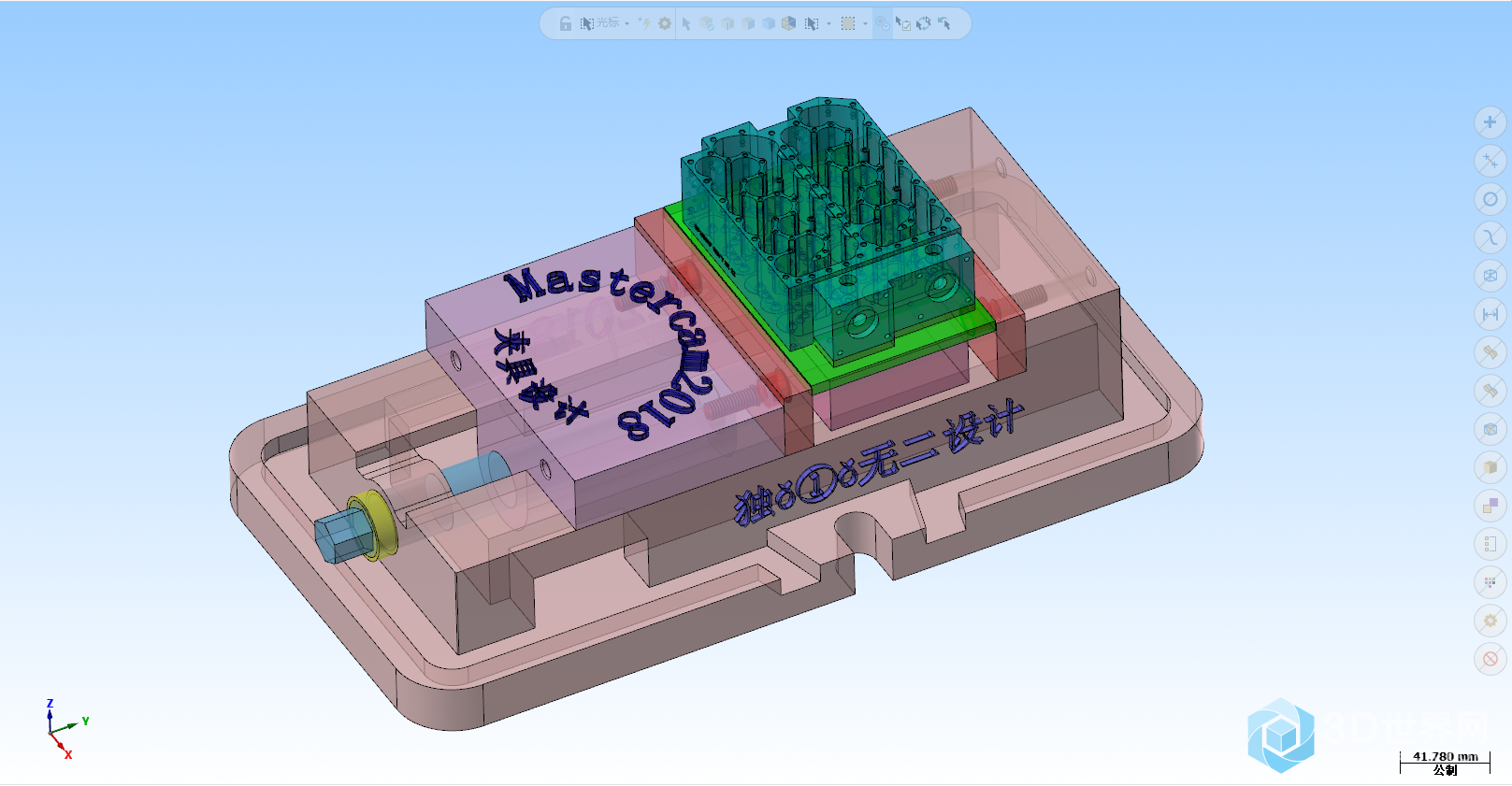Toggle point entity filter plus button
This screenshot has height=786, width=1512.
1490,122
